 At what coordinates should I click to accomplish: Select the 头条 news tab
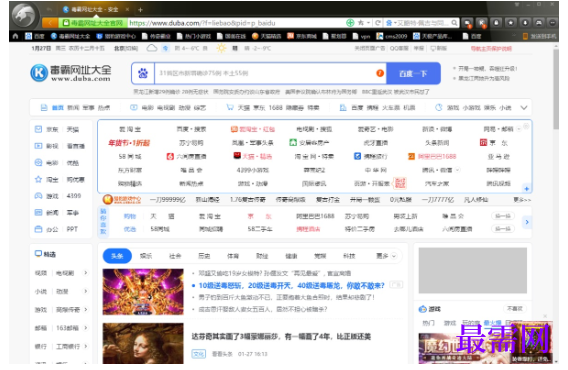point(117,256)
